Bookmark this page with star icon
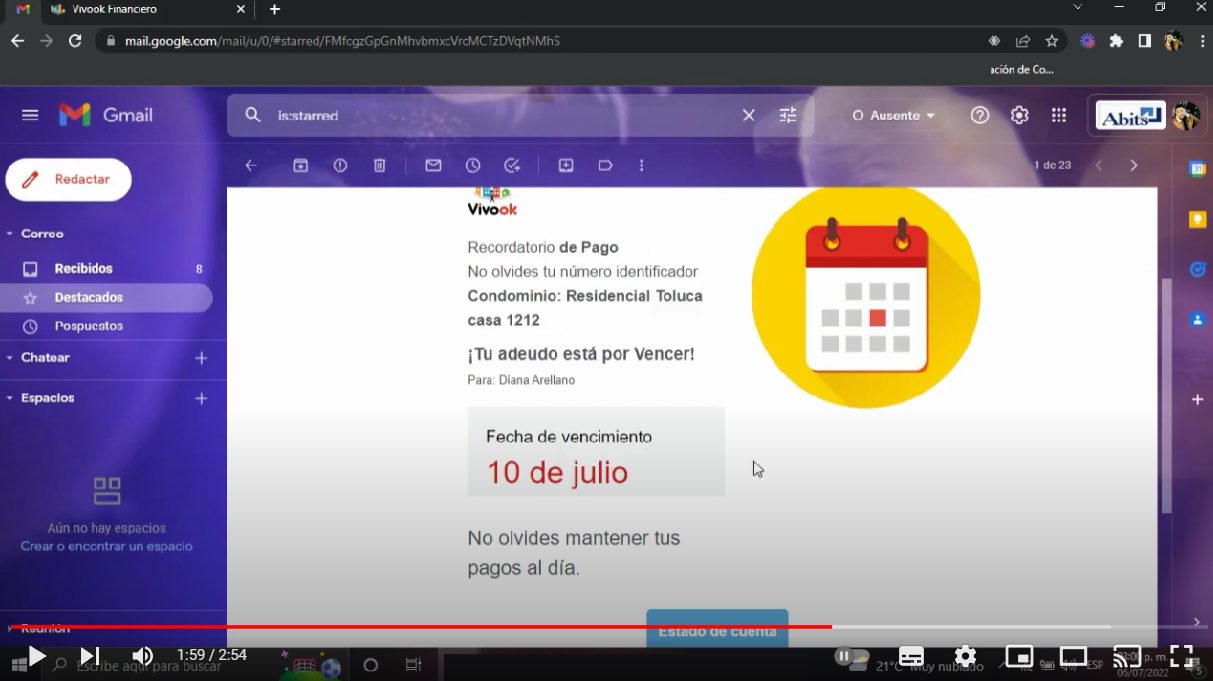This screenshot has height=681, width=1213. 1051,41
